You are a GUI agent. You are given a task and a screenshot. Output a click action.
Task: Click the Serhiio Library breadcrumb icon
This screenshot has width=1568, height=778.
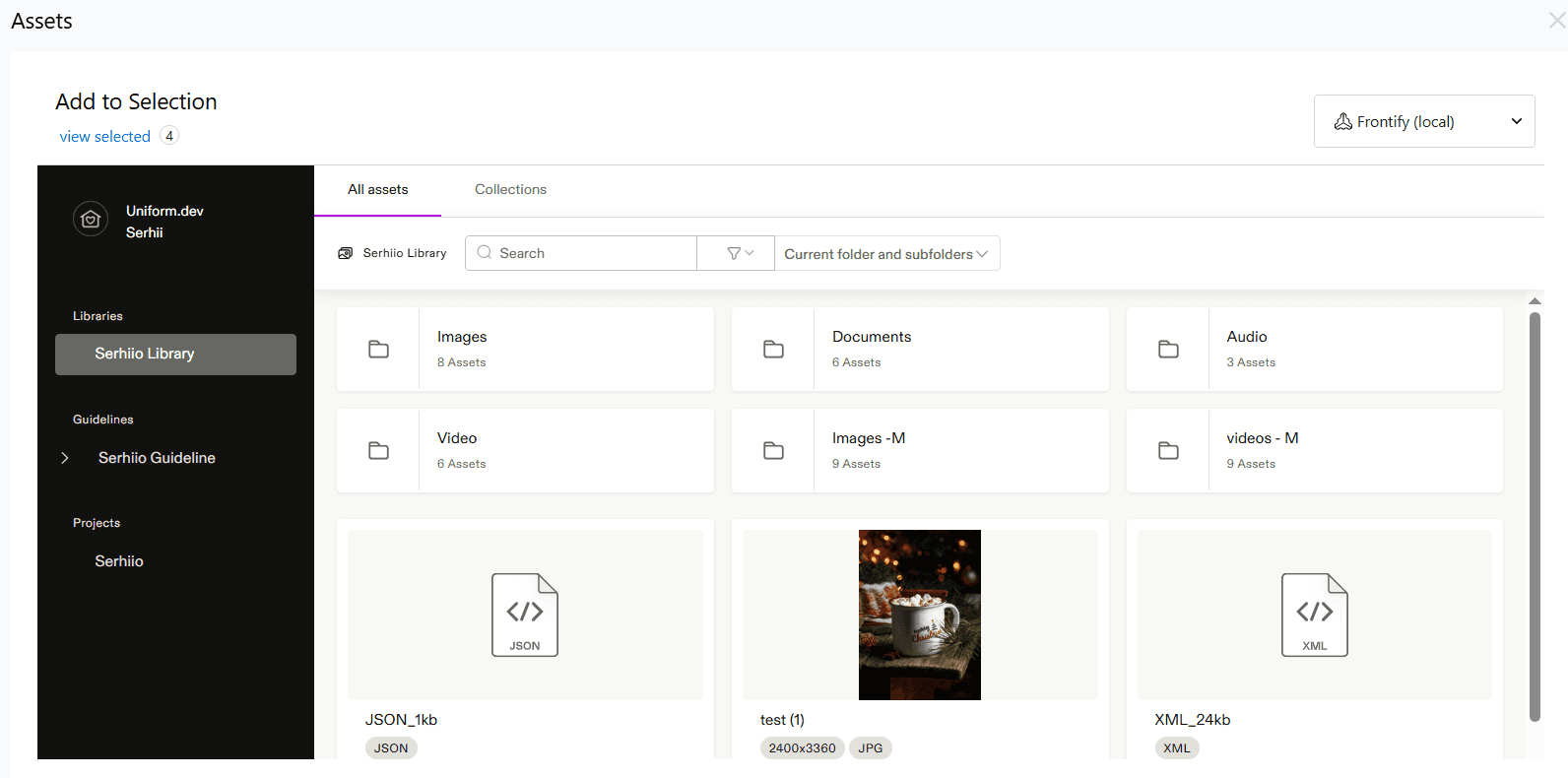pyautogui.click(x=346, y=253)
